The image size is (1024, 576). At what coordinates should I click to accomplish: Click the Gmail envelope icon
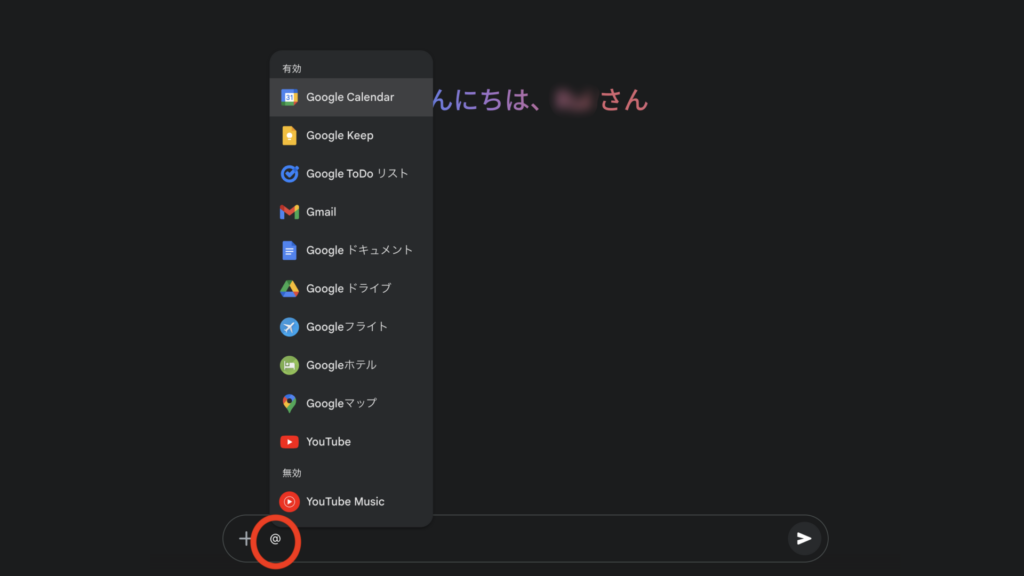(289, 212)
